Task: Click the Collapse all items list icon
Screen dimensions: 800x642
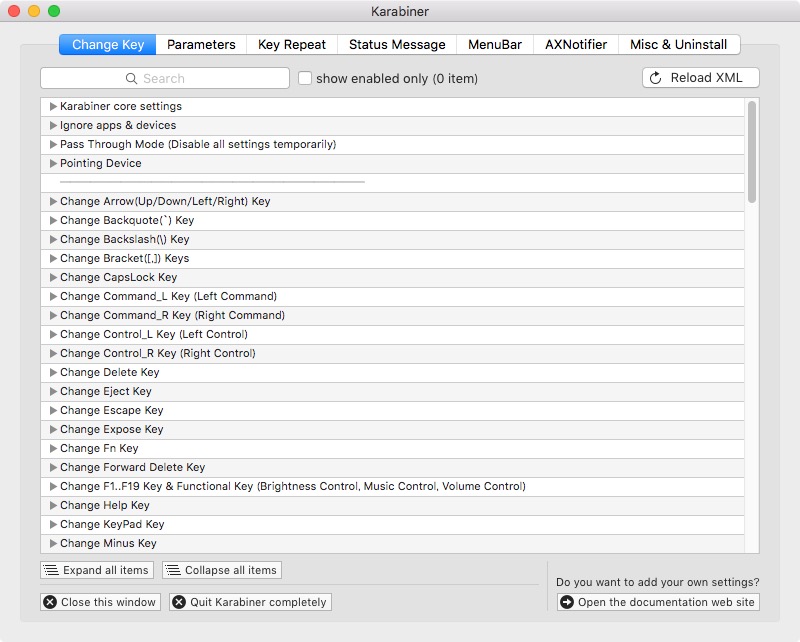Action: click(x=173, y=570)
